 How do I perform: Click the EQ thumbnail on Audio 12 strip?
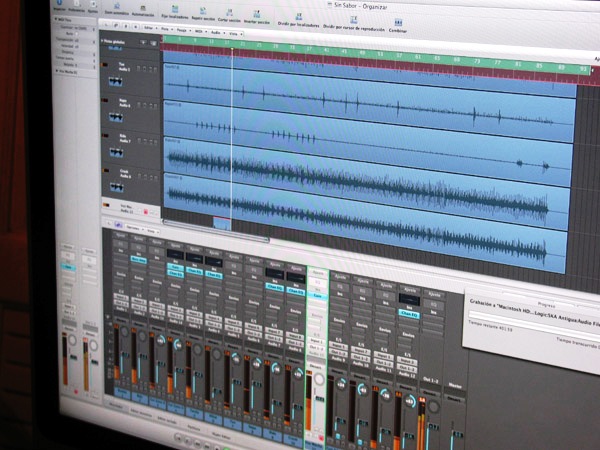pyautogui.click(x=409, y=300)
